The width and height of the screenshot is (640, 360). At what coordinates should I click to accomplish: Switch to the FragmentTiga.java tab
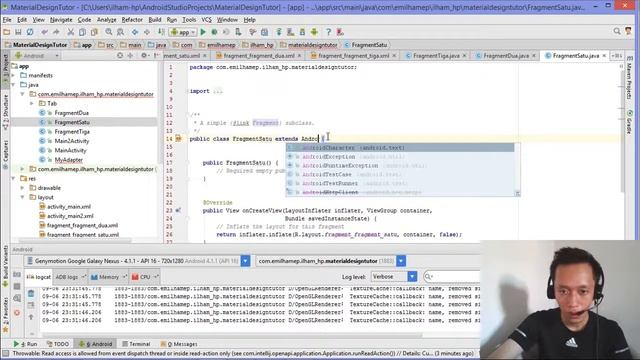coord(436,56)
